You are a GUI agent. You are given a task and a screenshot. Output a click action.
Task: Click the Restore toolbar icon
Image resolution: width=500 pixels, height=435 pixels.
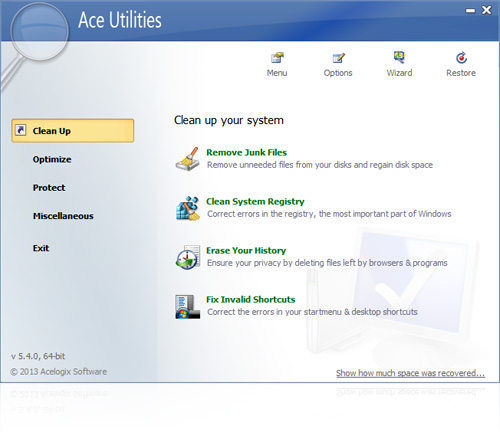pyautogui.click(x=461, y=58)
